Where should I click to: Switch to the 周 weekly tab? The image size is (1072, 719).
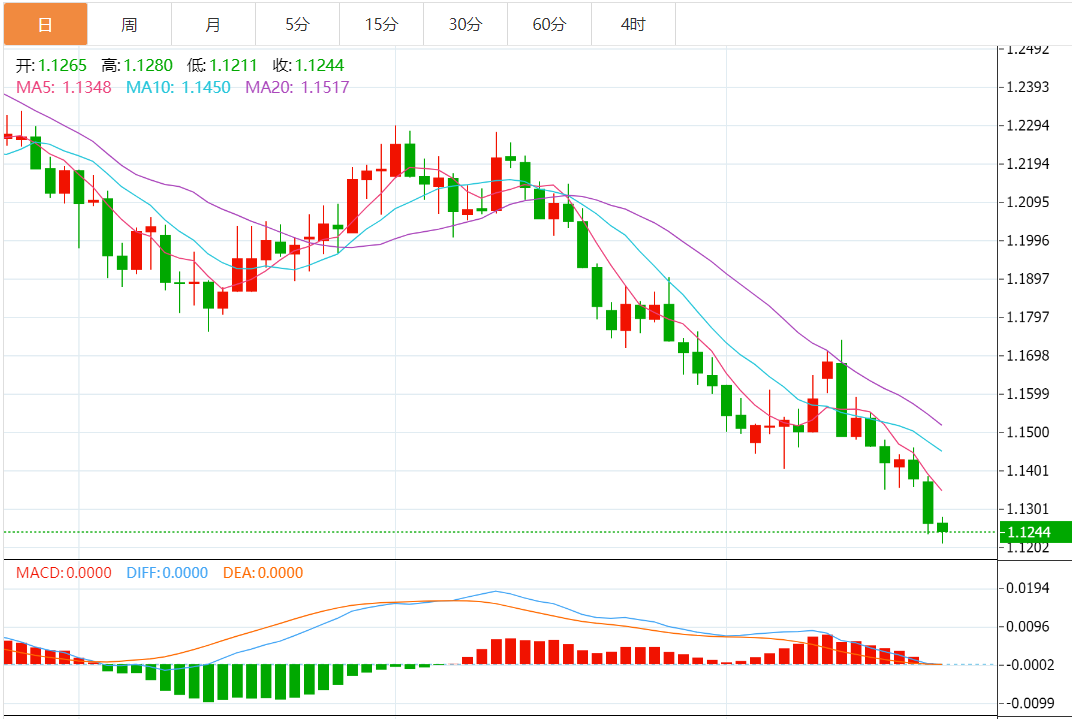[x=129, y=25]
